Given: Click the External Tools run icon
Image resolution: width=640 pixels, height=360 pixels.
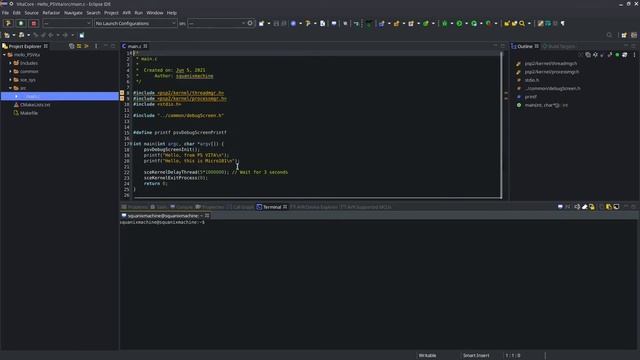Looking at the screenshot, I should 489,23.
